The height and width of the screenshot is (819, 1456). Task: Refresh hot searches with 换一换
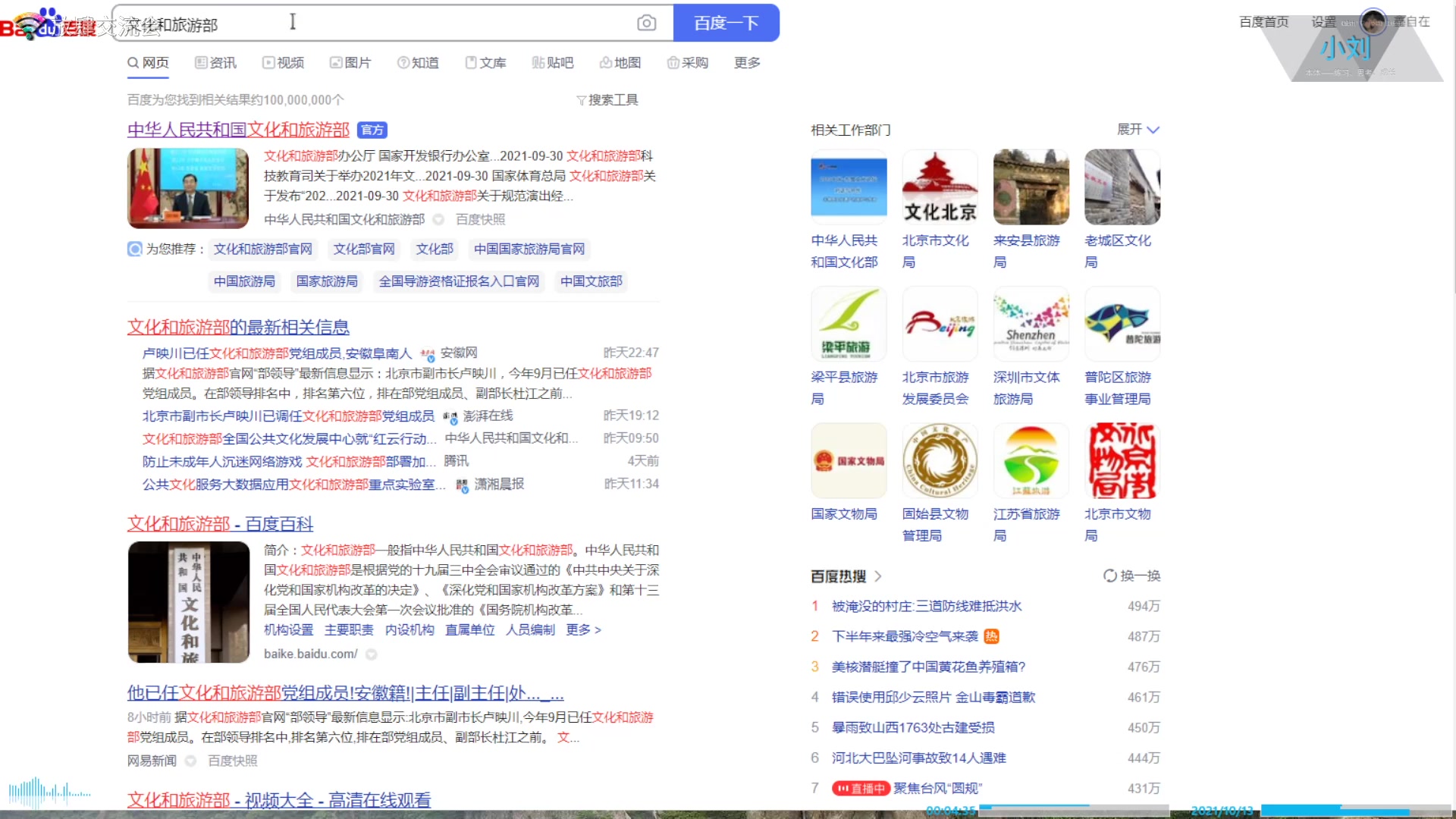[1131, 576]
